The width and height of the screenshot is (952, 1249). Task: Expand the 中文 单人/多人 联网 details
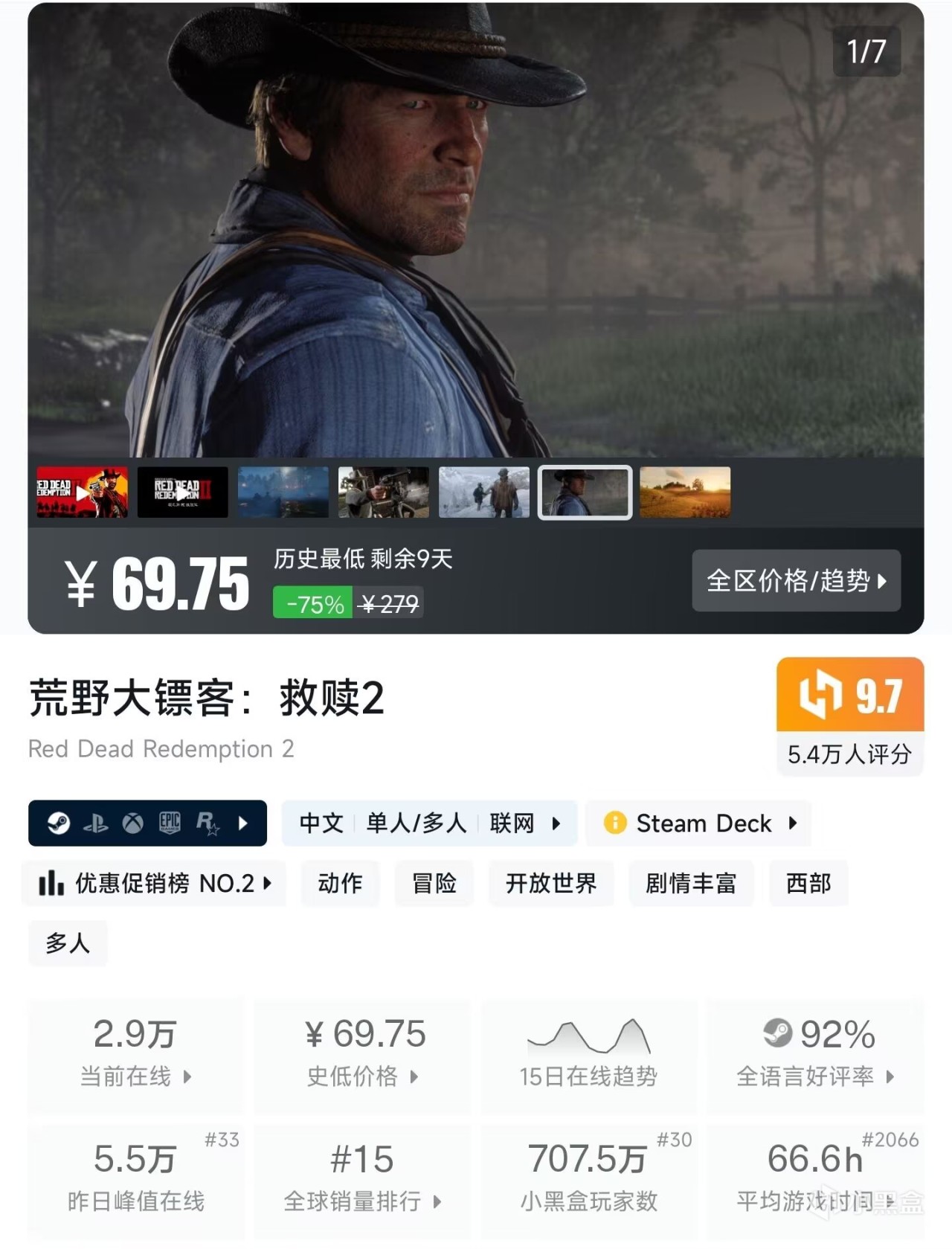(x=429, y=823)
